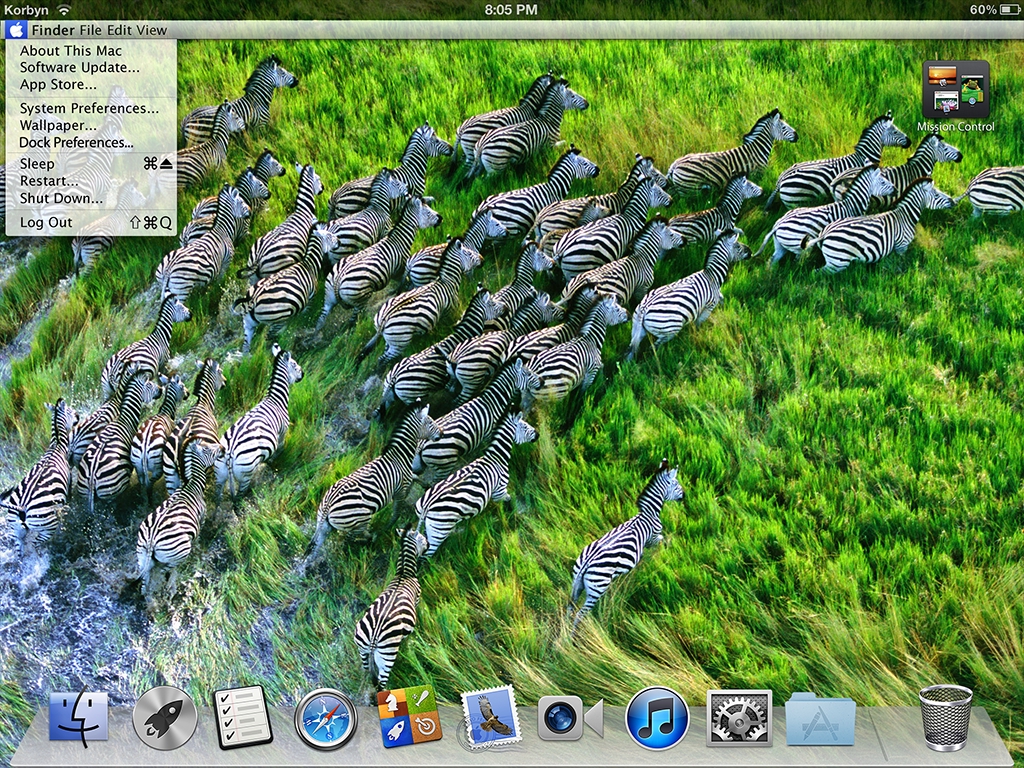Open the Reminders checklist dock icon

click(x=244, y=717)
